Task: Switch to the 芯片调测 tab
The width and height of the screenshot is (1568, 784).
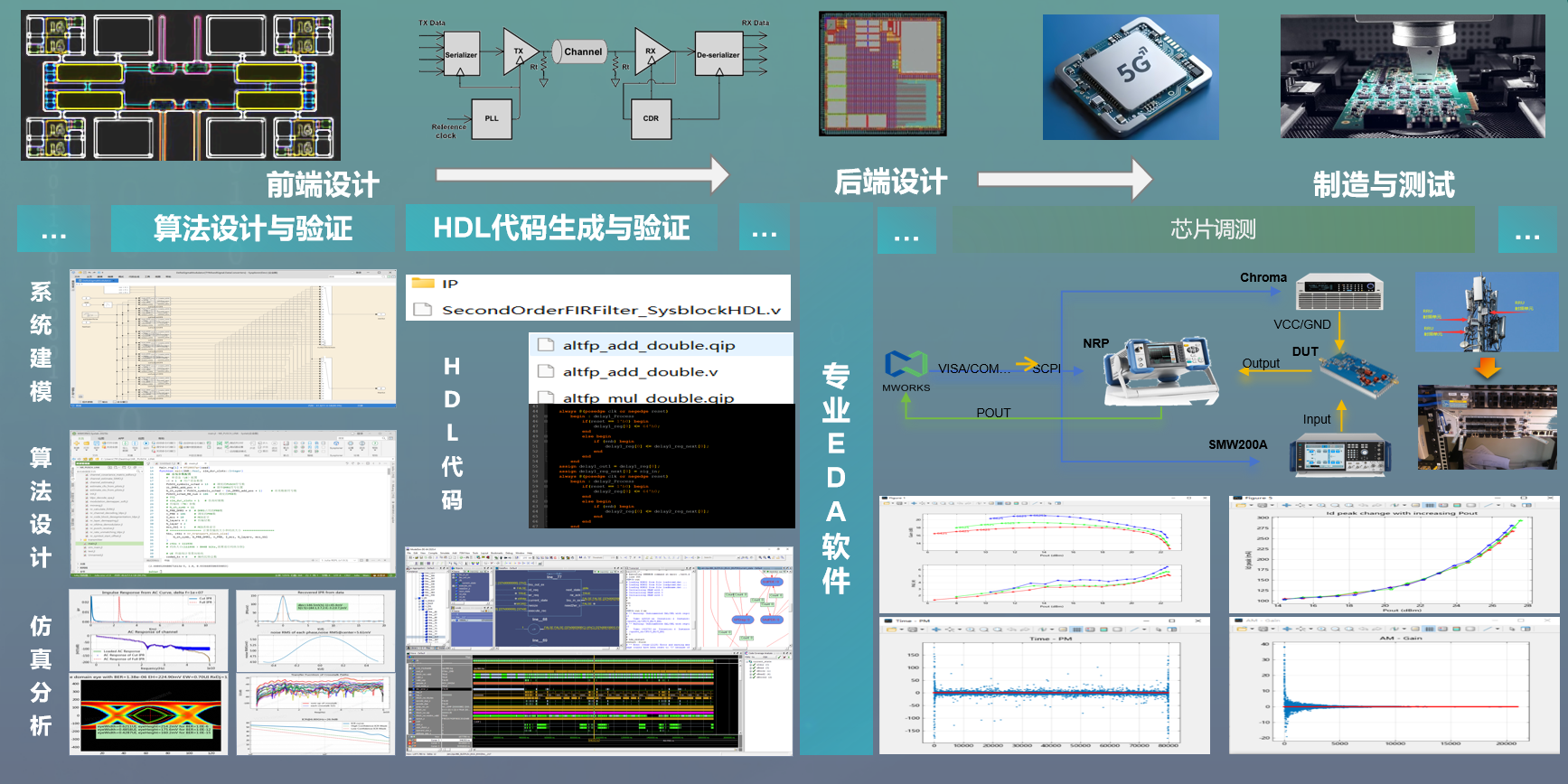Action: click(x=1213, y=229)
